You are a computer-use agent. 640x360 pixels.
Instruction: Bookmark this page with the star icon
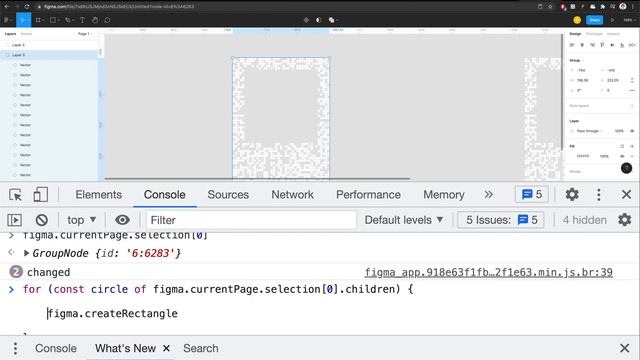point(550,7)
